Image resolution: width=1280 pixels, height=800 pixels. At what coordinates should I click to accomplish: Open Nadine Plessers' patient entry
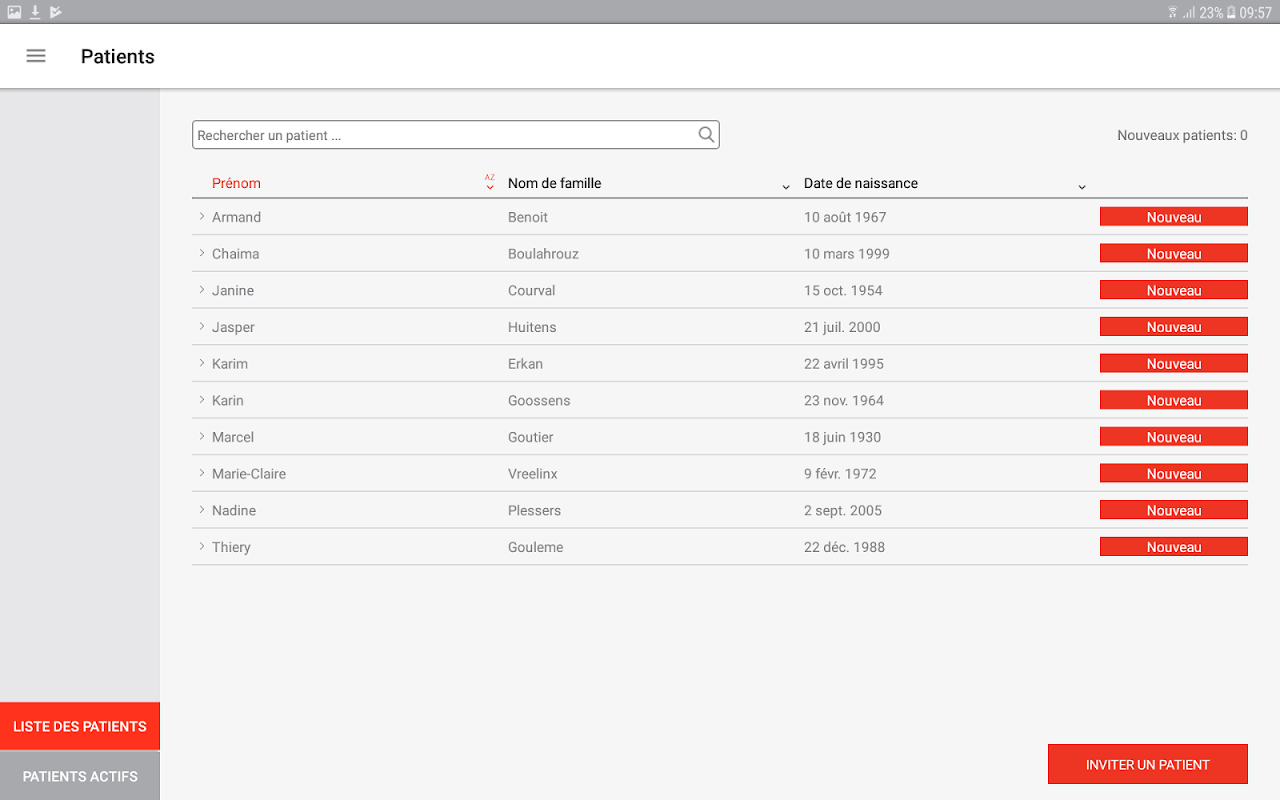234,511
